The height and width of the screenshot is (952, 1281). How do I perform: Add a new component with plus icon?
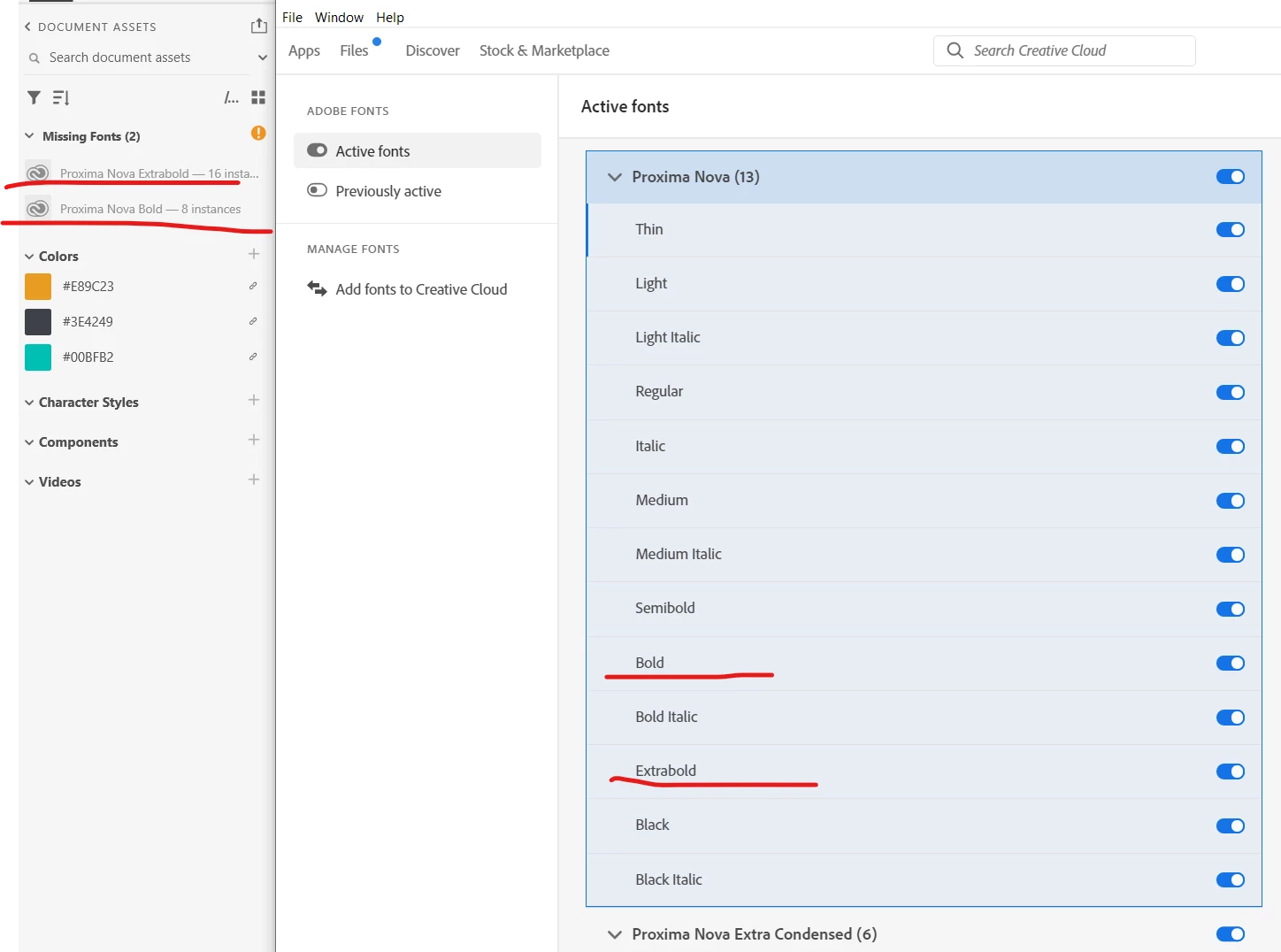(x=254, y=440)
